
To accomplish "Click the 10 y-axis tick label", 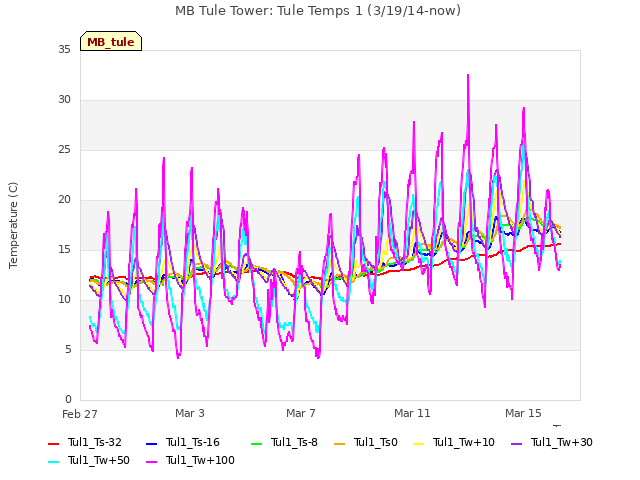I will 64,300.
